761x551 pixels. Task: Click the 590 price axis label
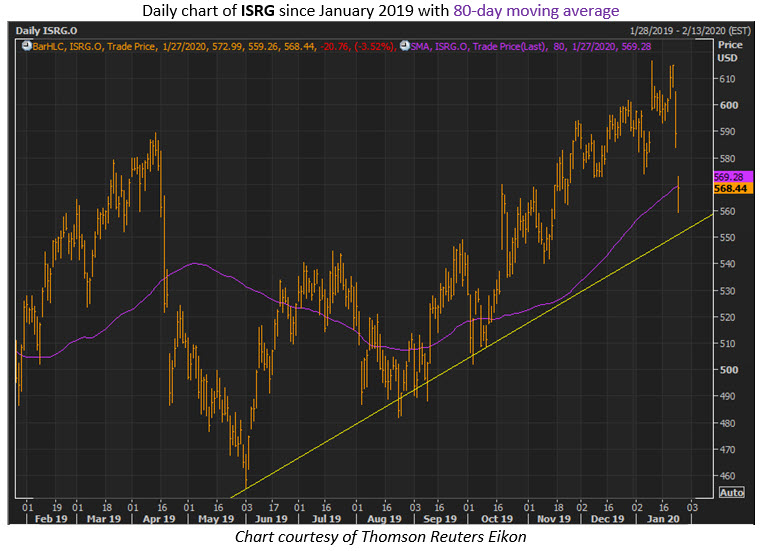coord(728,132)
